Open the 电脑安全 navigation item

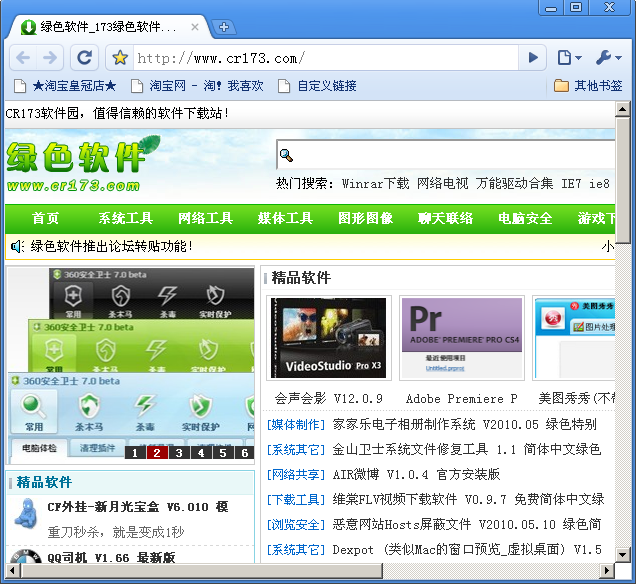(x=525, y=218)
